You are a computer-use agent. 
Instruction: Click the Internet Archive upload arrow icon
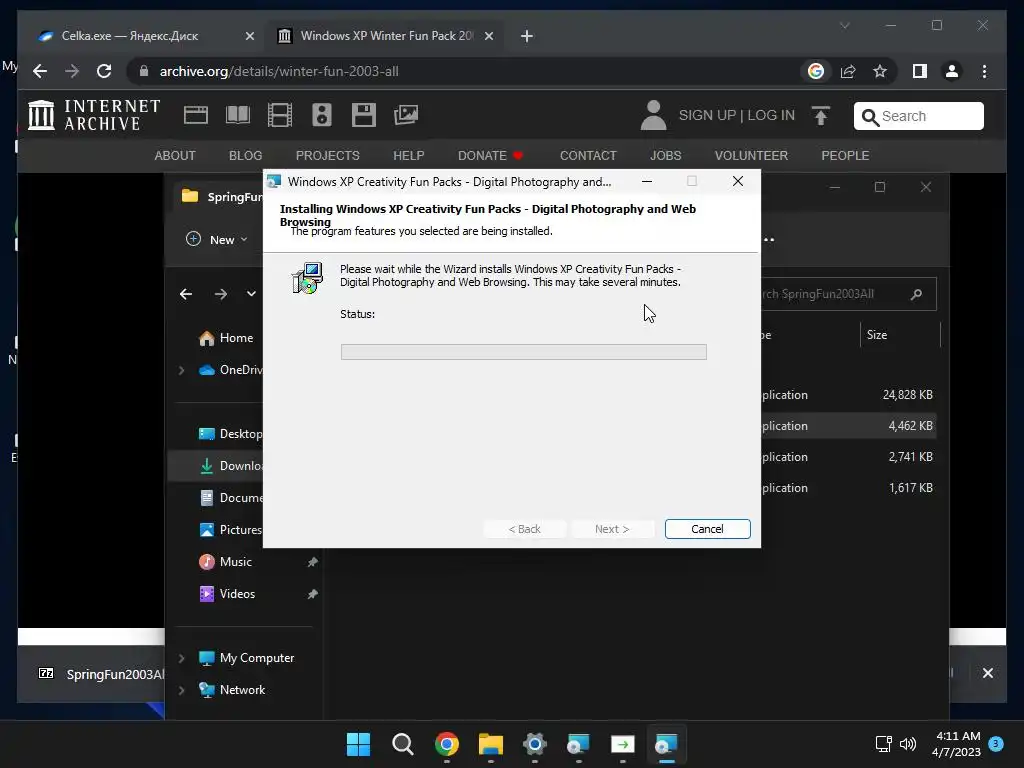[x=821, y=116]
